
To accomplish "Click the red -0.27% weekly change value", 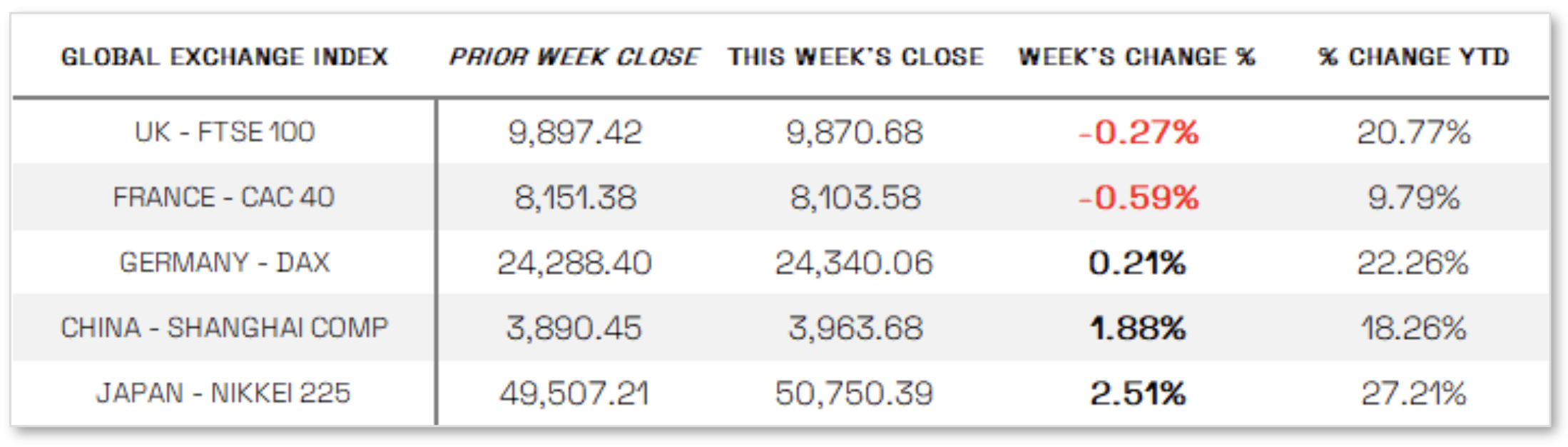I will coord(1139,132).
